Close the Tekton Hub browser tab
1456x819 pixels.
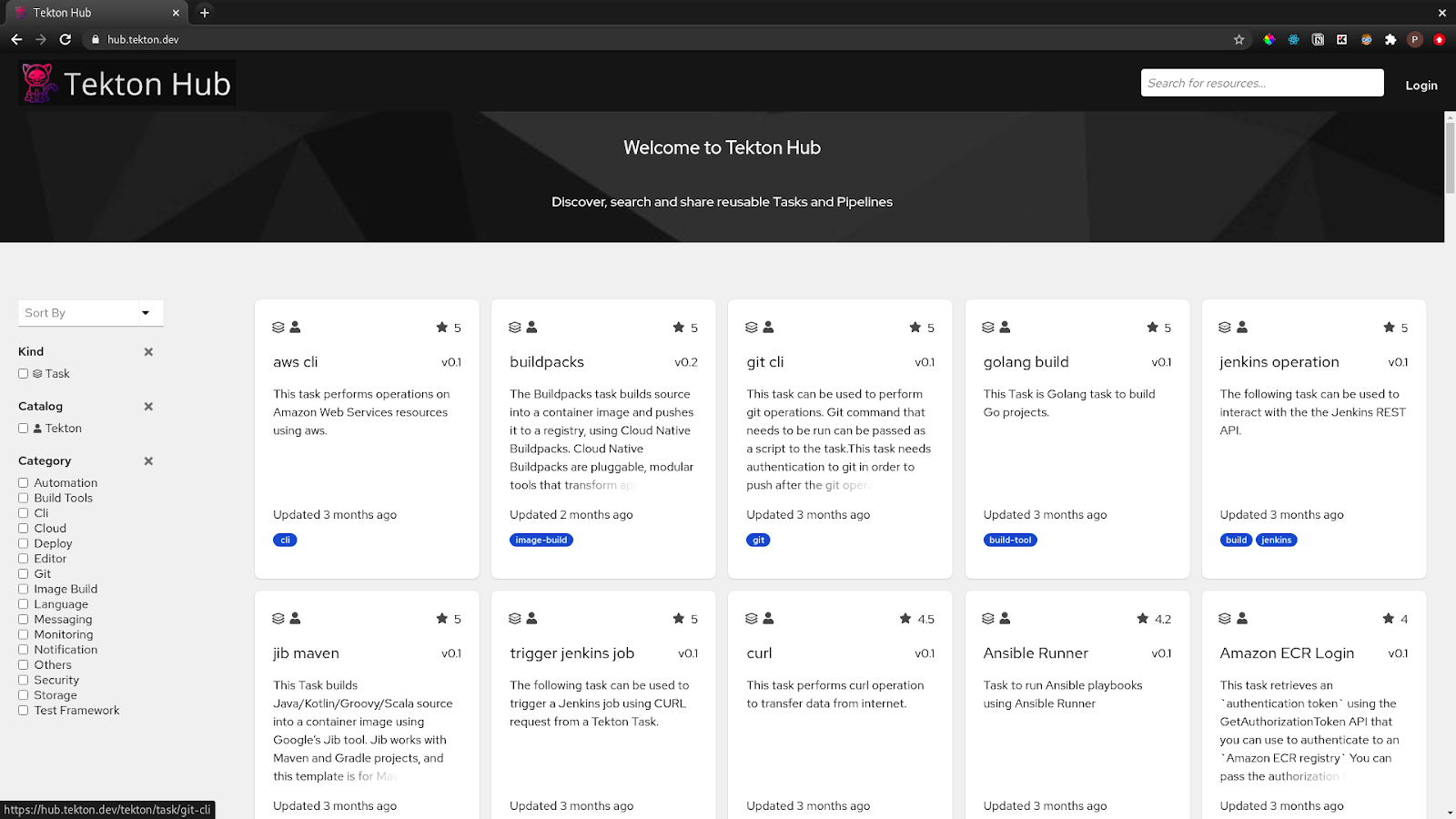176,13
